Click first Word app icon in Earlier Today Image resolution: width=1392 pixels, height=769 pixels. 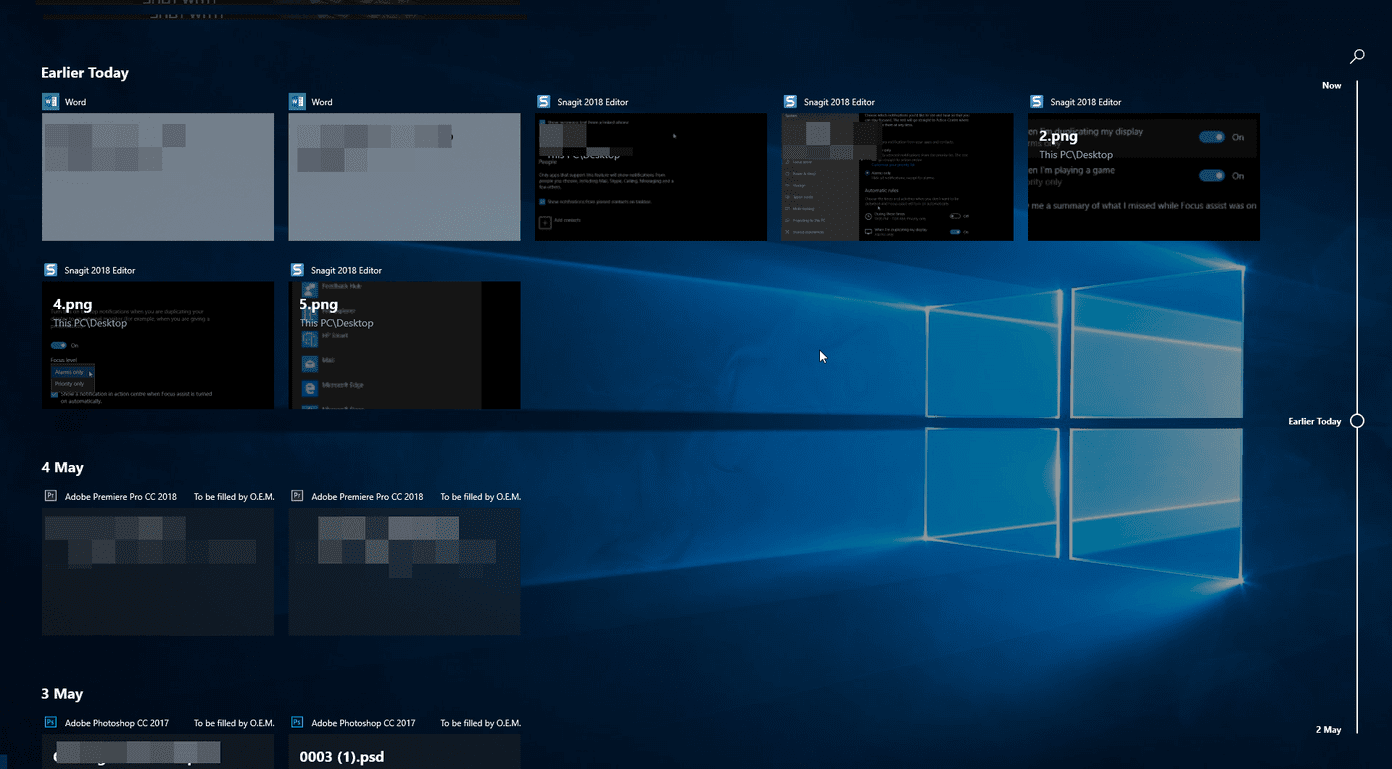[50, 102]
